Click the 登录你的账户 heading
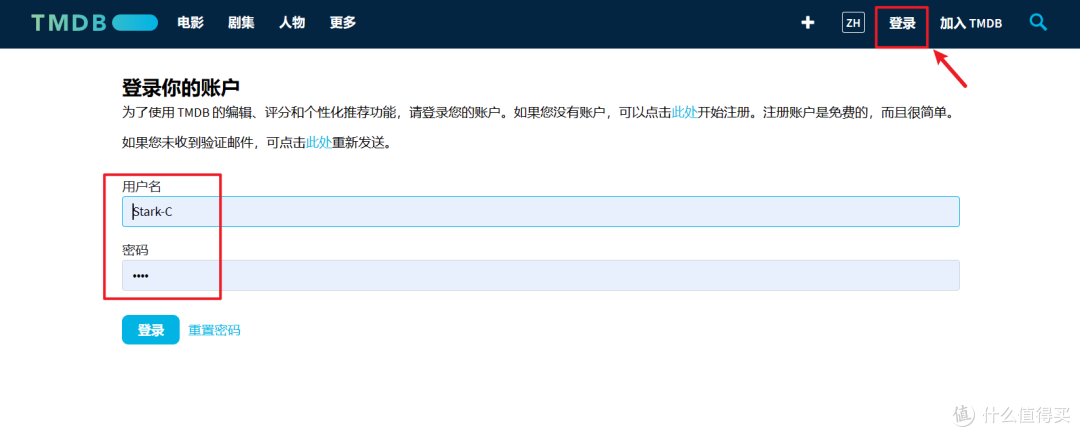The width and height of the screenshot is (1080, 437). pyautogui.click(x=180, y=88)
